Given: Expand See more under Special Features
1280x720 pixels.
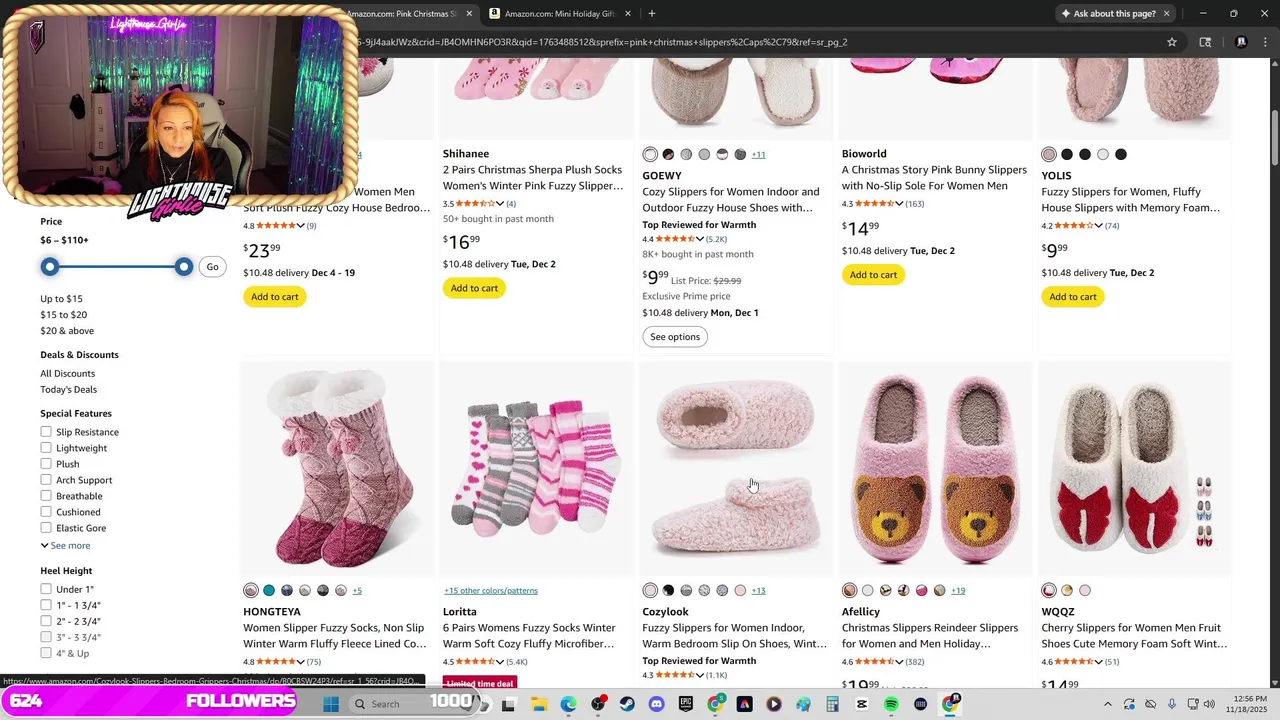Looking at the screenshot, I should pos(66,546).
